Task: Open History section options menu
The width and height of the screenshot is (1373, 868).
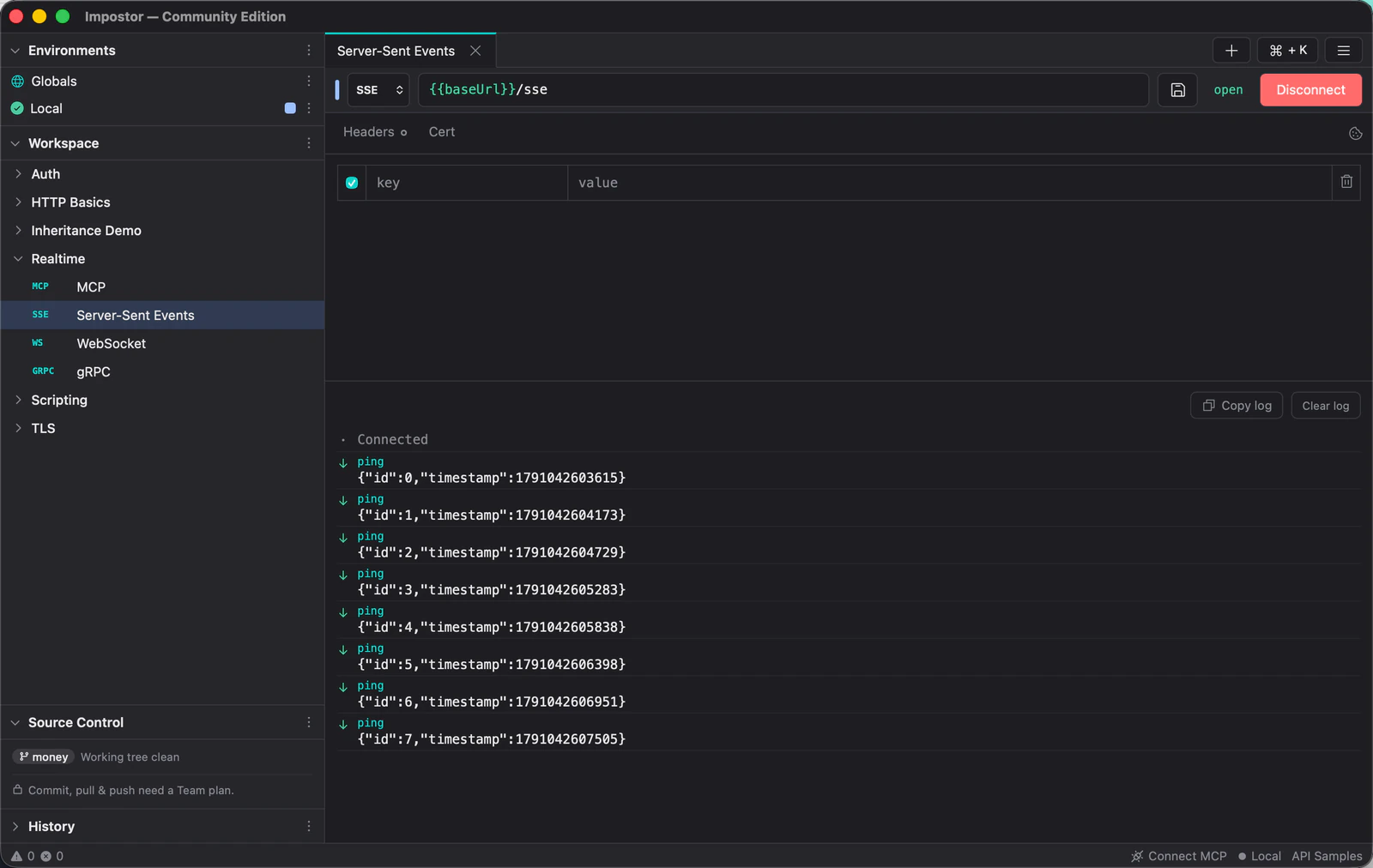Action: [309, 826]
